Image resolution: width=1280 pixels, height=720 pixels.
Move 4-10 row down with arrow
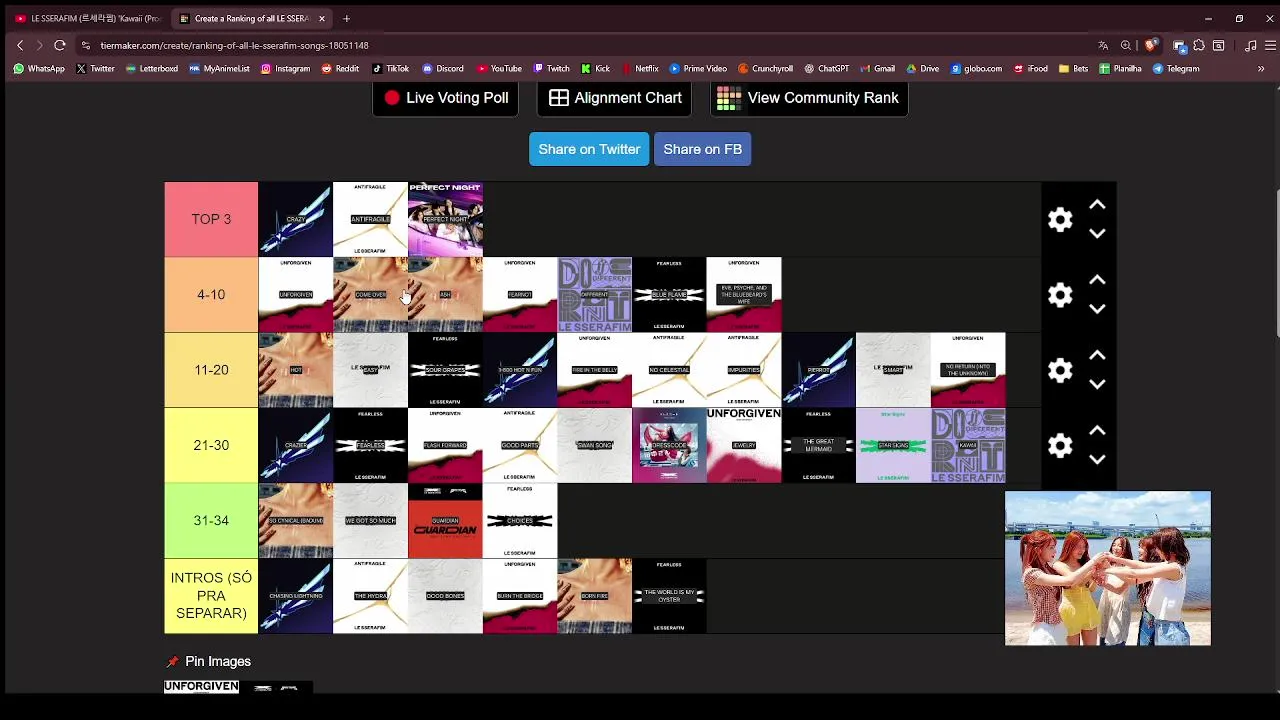(1097, 309)
